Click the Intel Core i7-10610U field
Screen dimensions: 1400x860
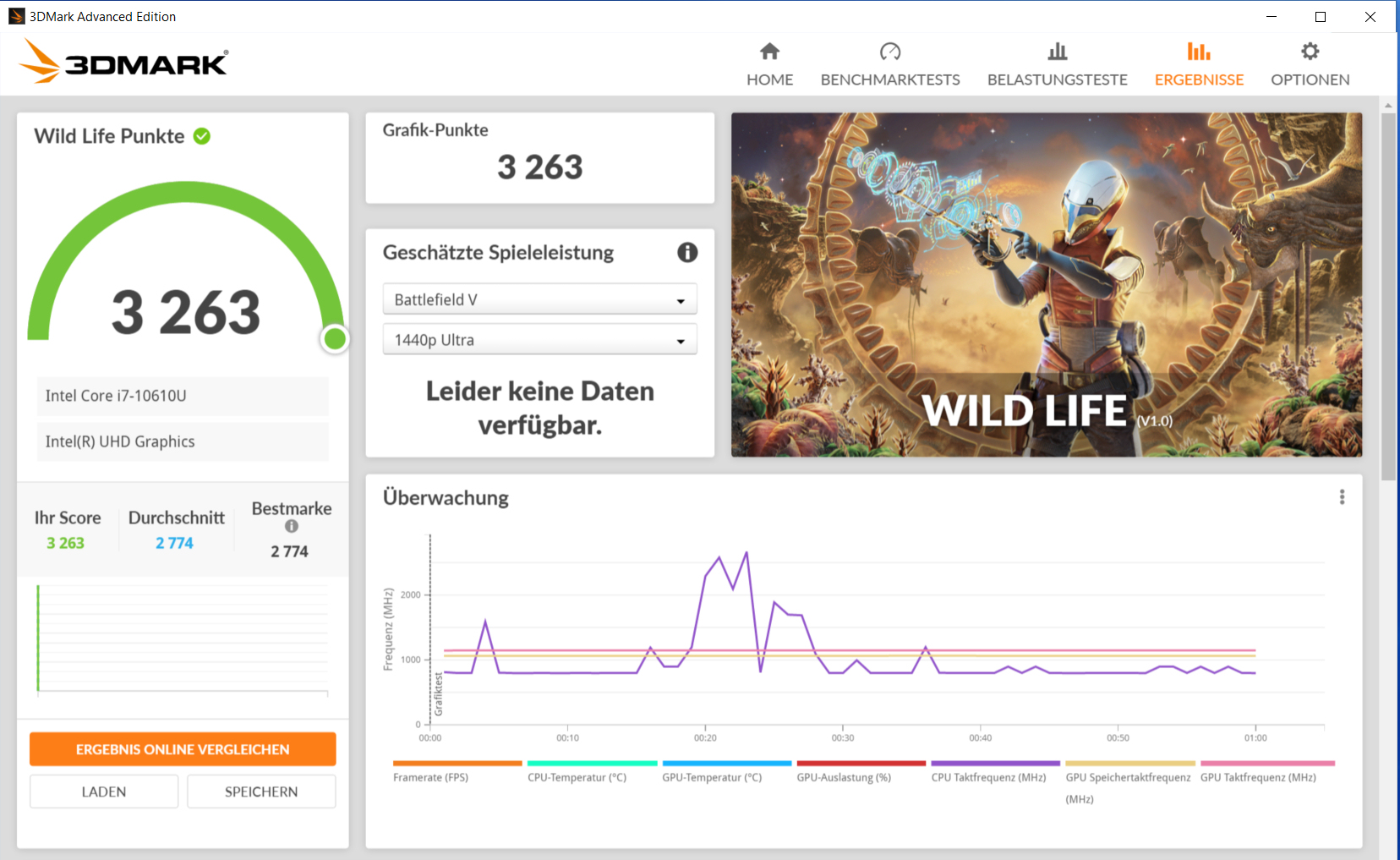[x=183, y=396]
